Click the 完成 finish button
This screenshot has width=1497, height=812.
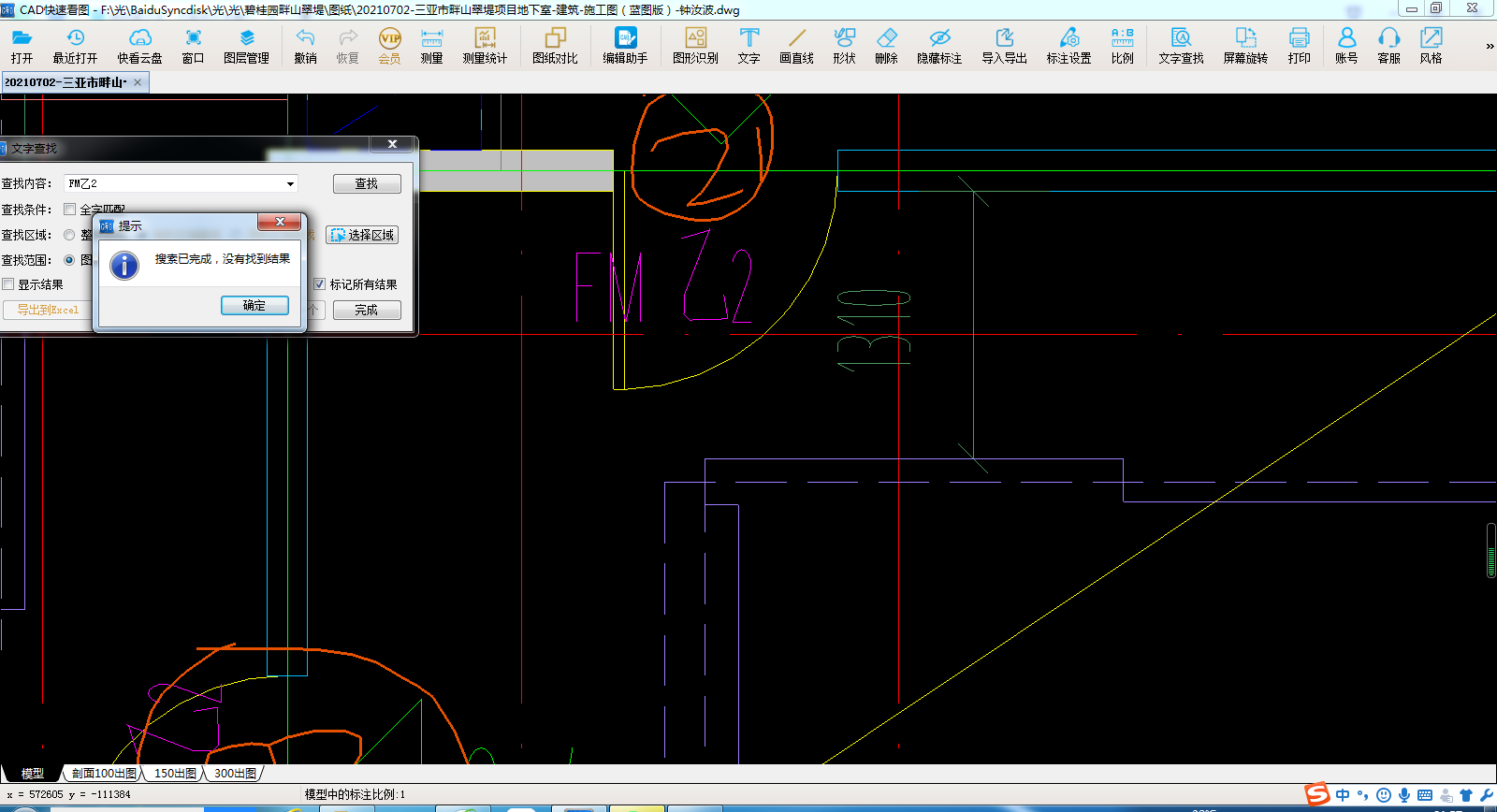367,310
